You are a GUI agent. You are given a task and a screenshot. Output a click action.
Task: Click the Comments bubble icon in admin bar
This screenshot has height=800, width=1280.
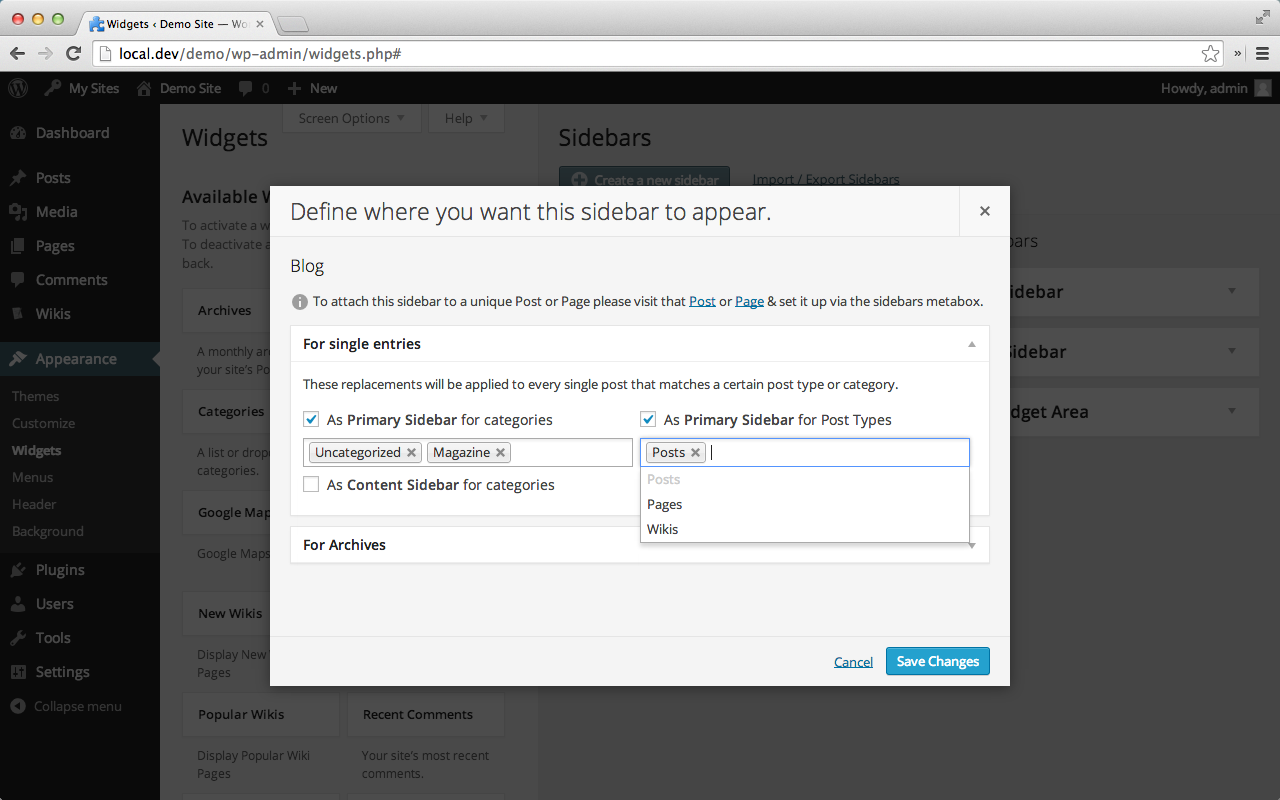point(246,88)
